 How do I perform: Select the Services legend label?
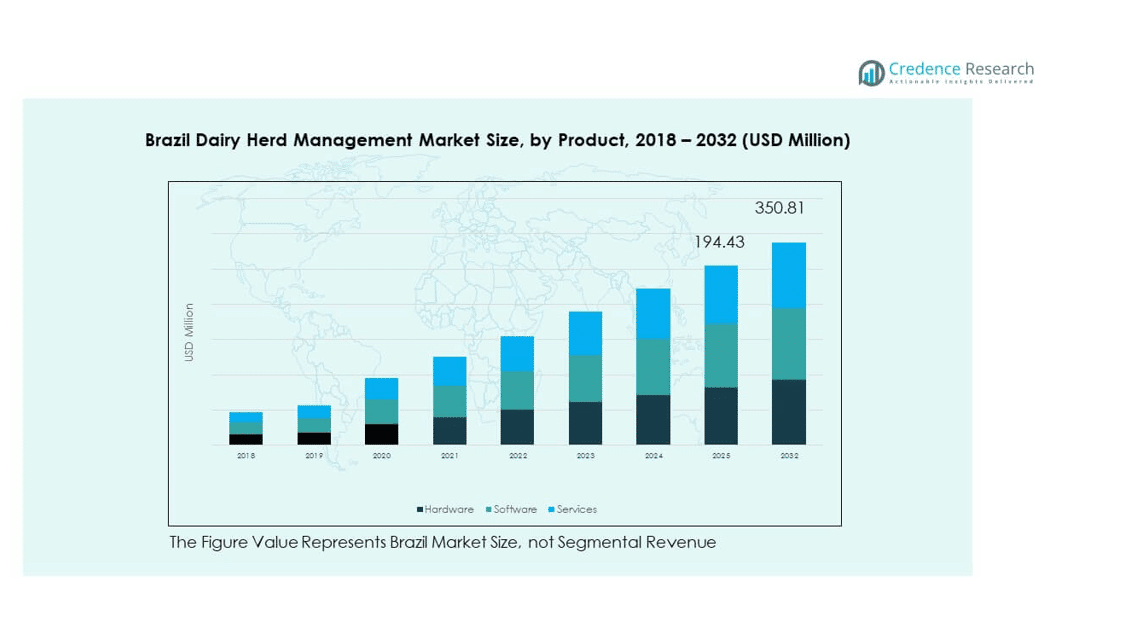577,510
